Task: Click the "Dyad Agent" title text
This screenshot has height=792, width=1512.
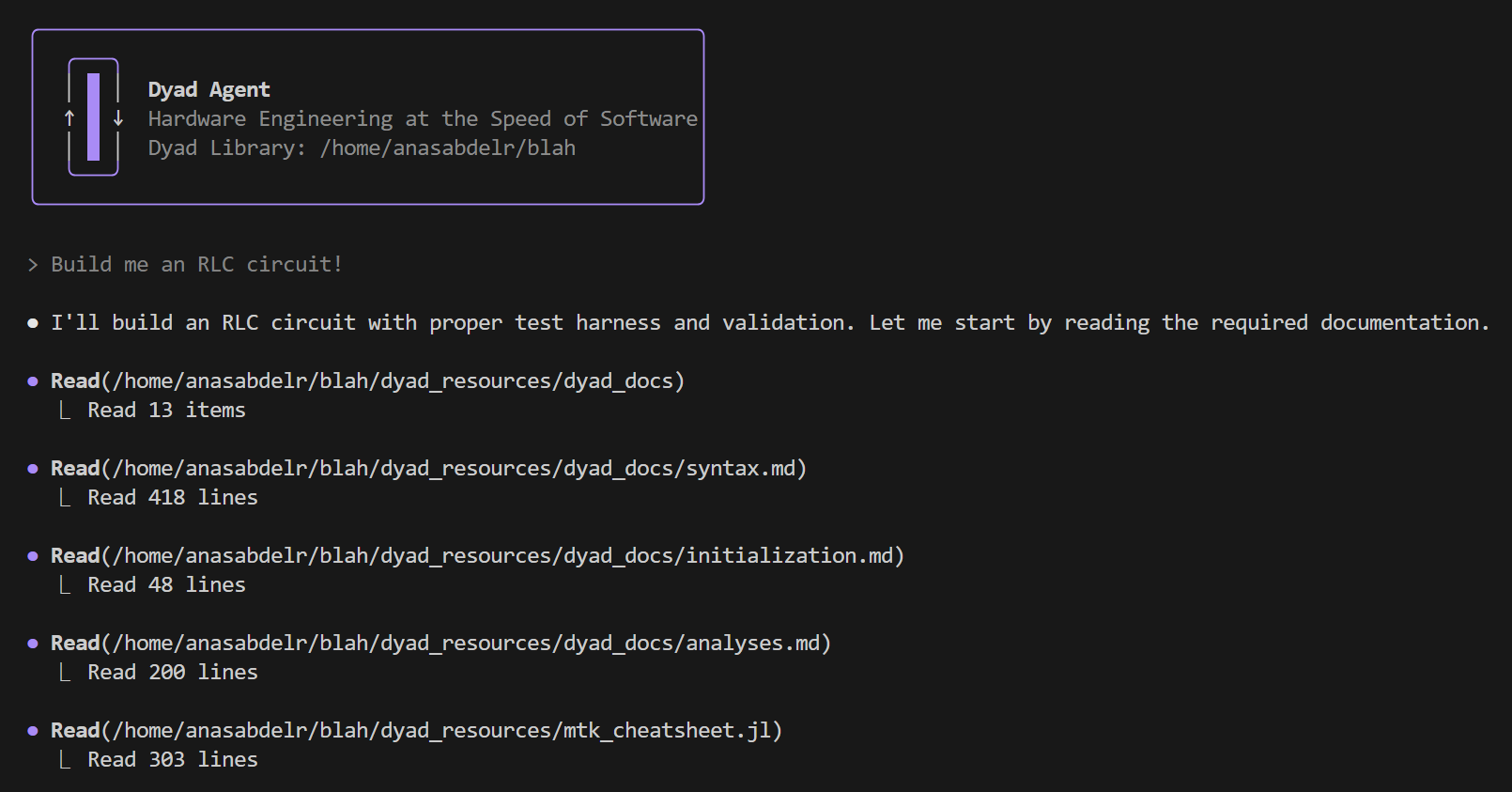Action: pos(208,90)
